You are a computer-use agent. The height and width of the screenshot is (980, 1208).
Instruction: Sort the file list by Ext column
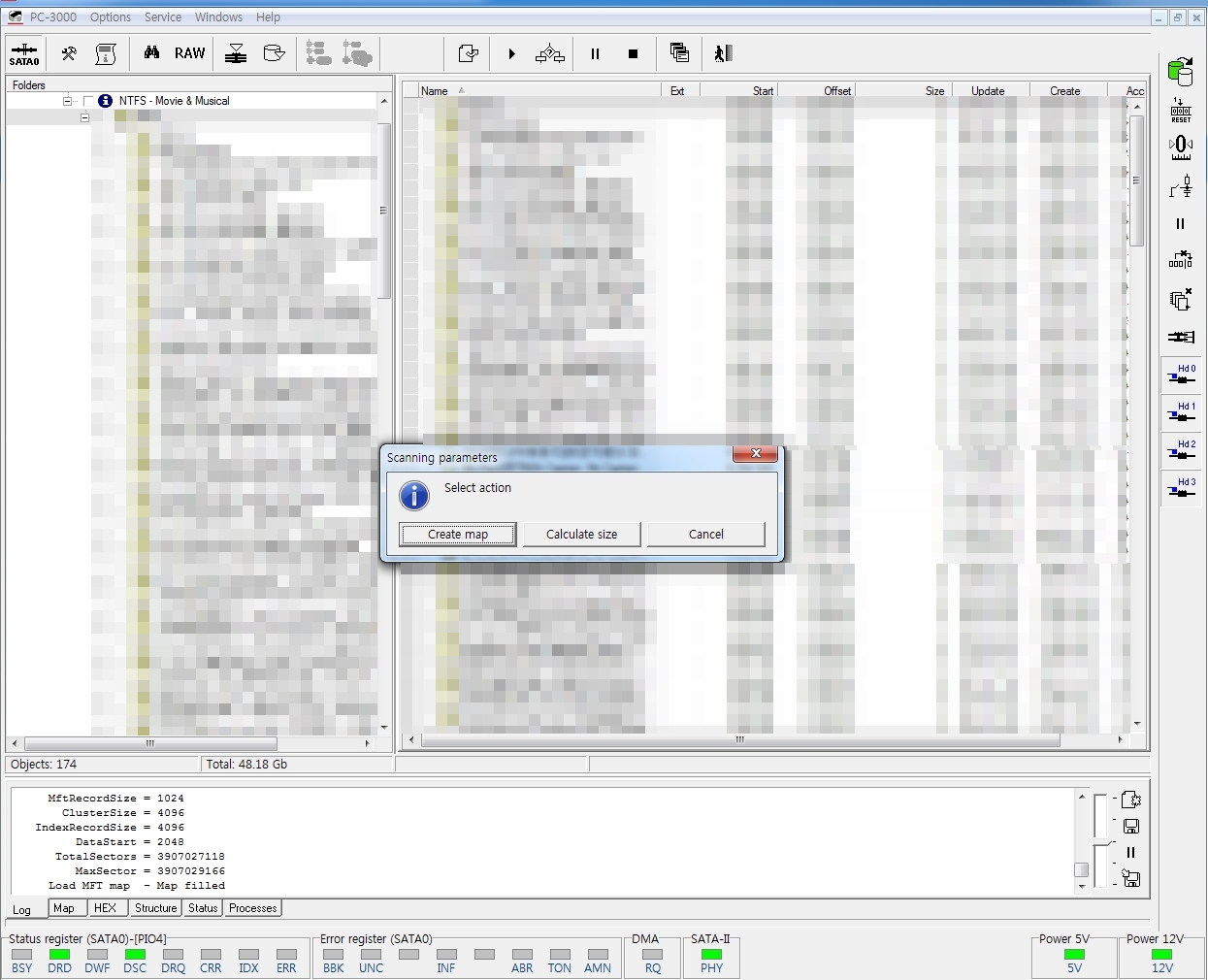click(x=680, y=90)
